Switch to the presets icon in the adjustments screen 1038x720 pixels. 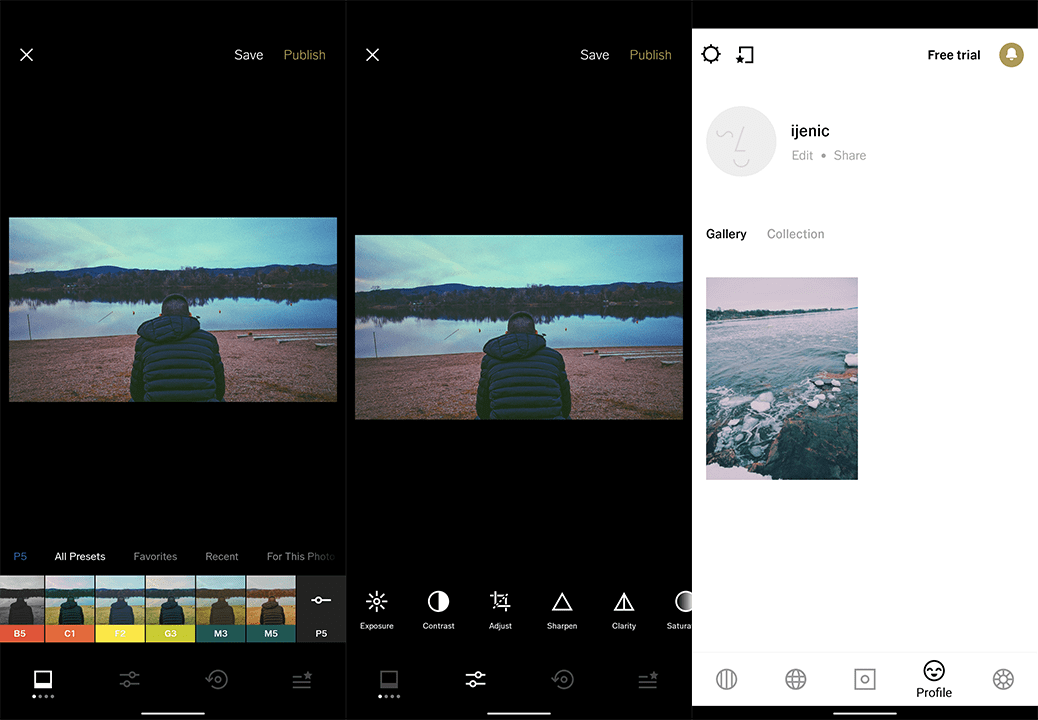[x=389, y=682]
